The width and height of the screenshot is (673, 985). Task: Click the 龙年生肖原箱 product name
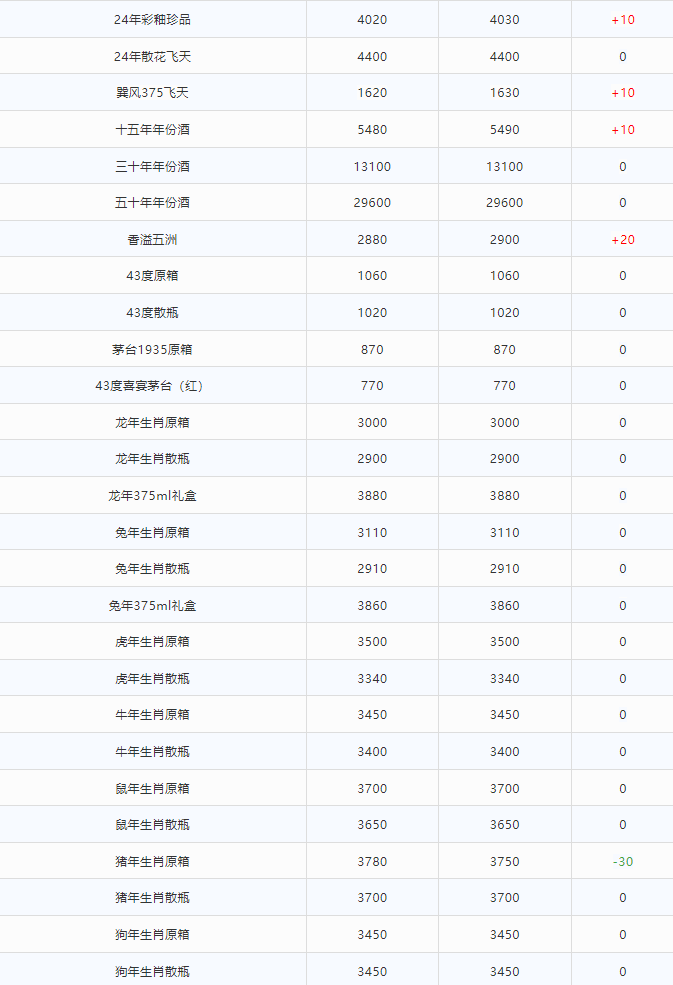tap(152, 422)
